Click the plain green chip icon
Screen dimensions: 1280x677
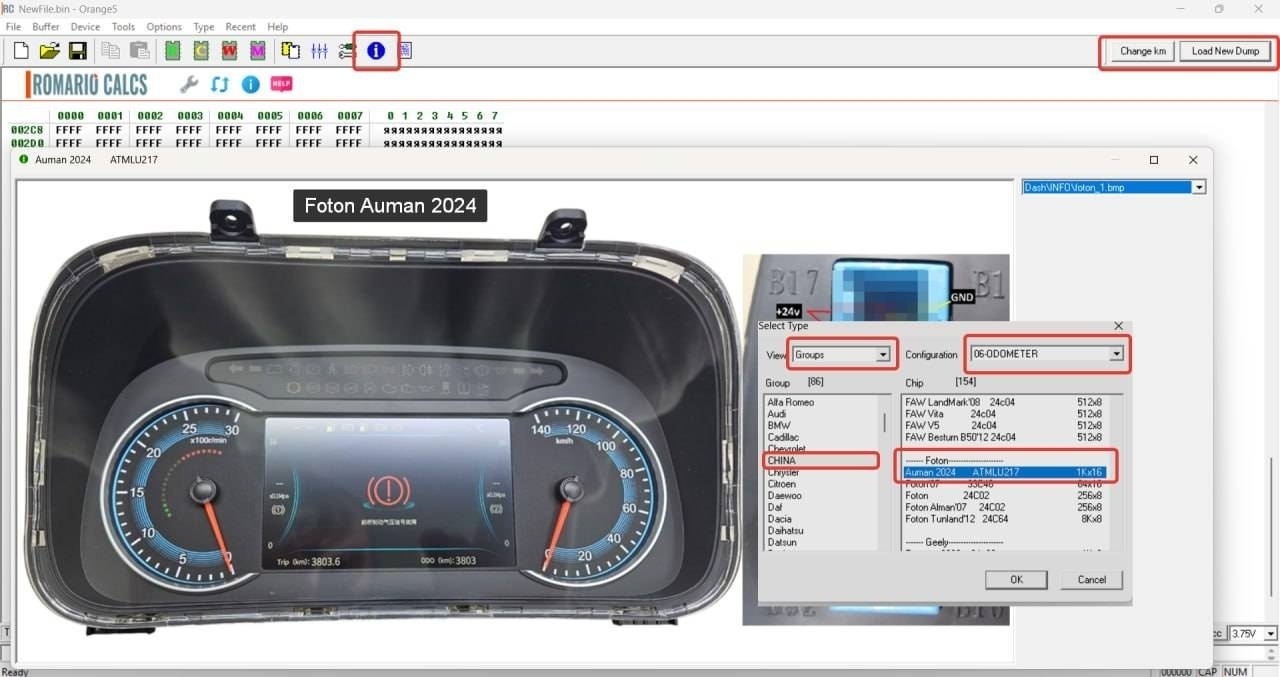point(173,51)
